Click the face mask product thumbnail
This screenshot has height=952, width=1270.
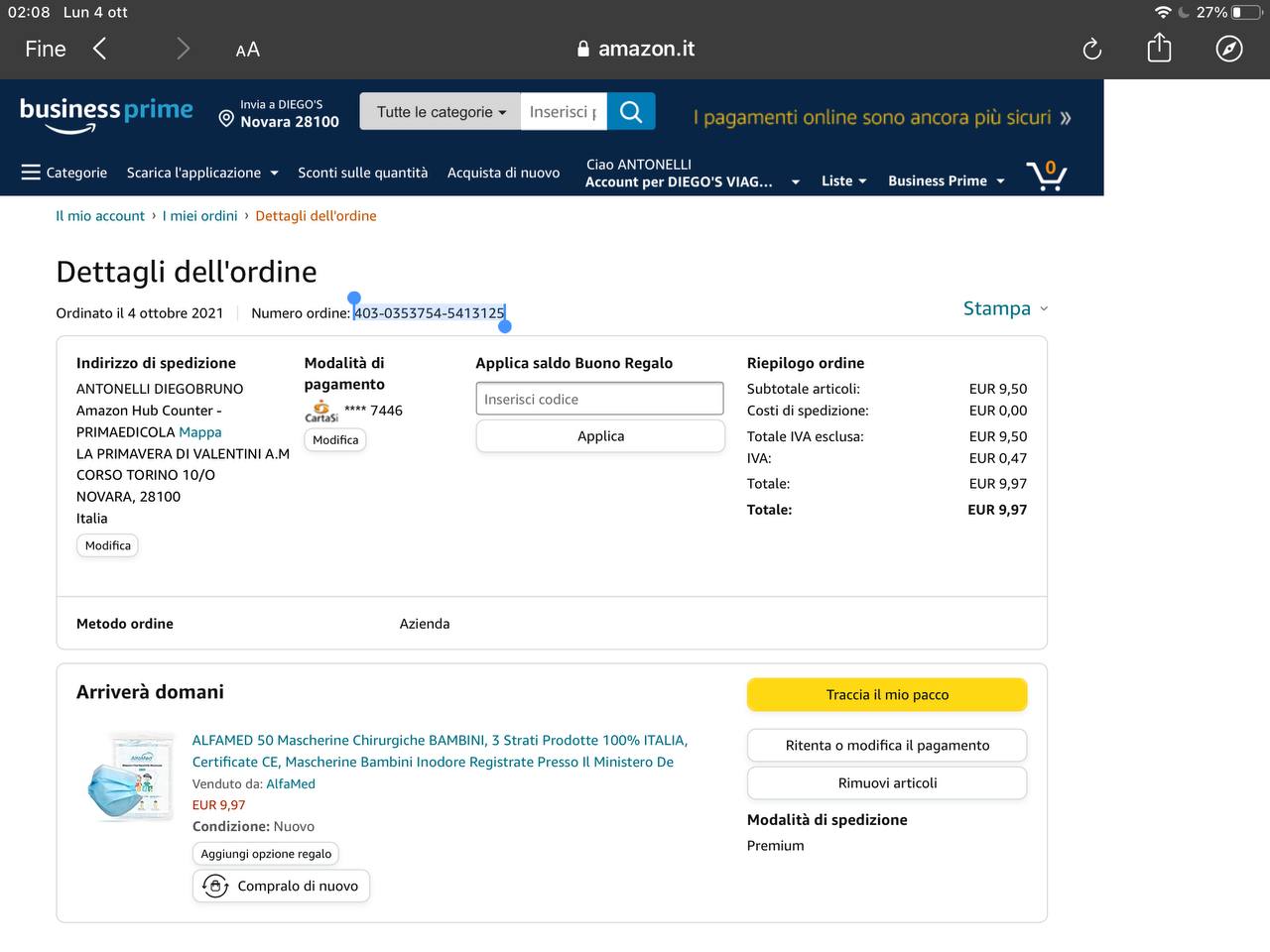pyautogui.click(x=130, y=779)
